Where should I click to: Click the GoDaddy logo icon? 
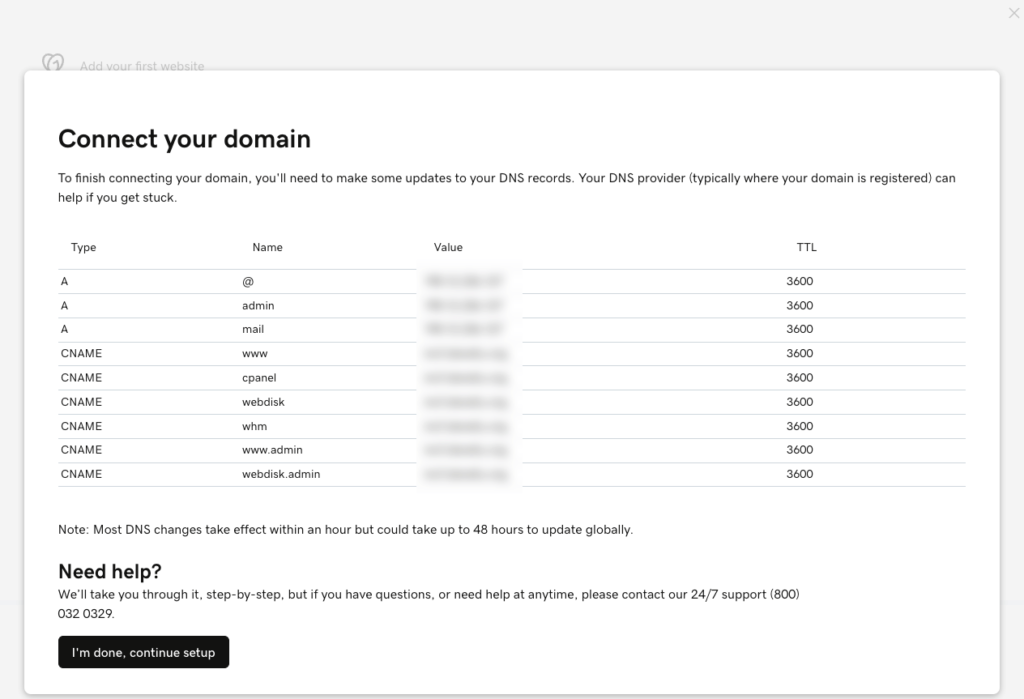point(53,63)
